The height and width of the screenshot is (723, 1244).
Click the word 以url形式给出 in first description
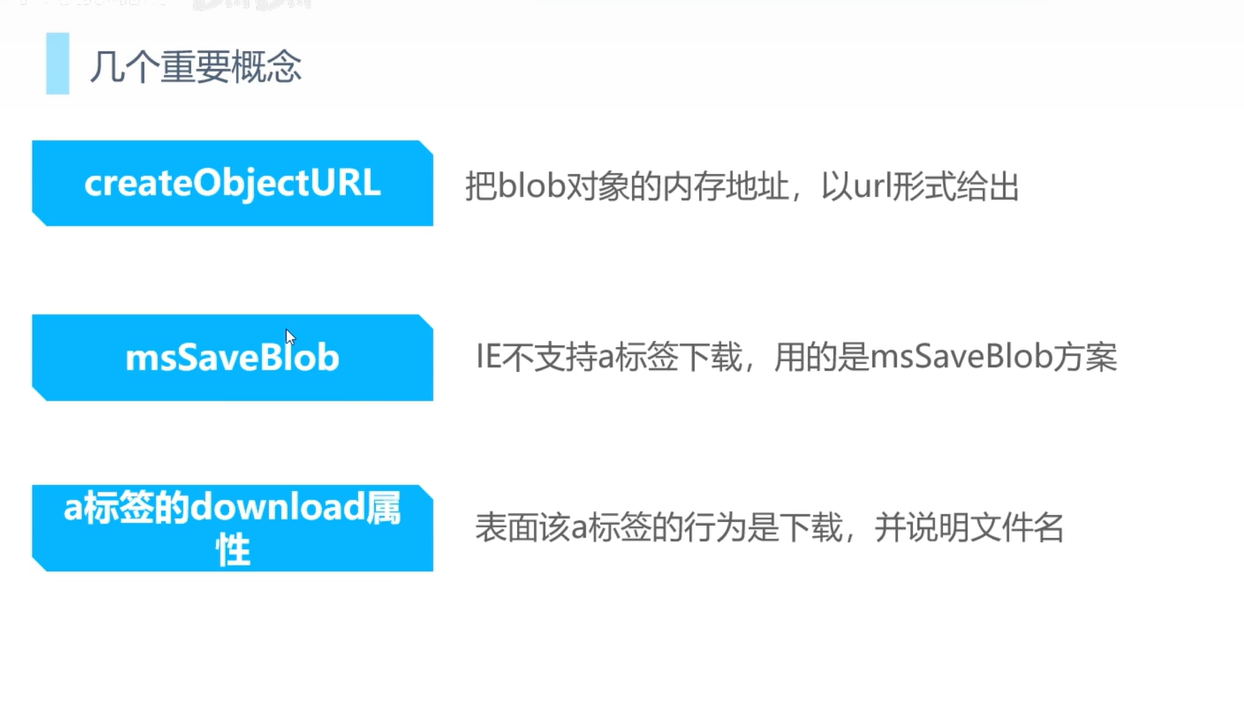click(920, 186)
